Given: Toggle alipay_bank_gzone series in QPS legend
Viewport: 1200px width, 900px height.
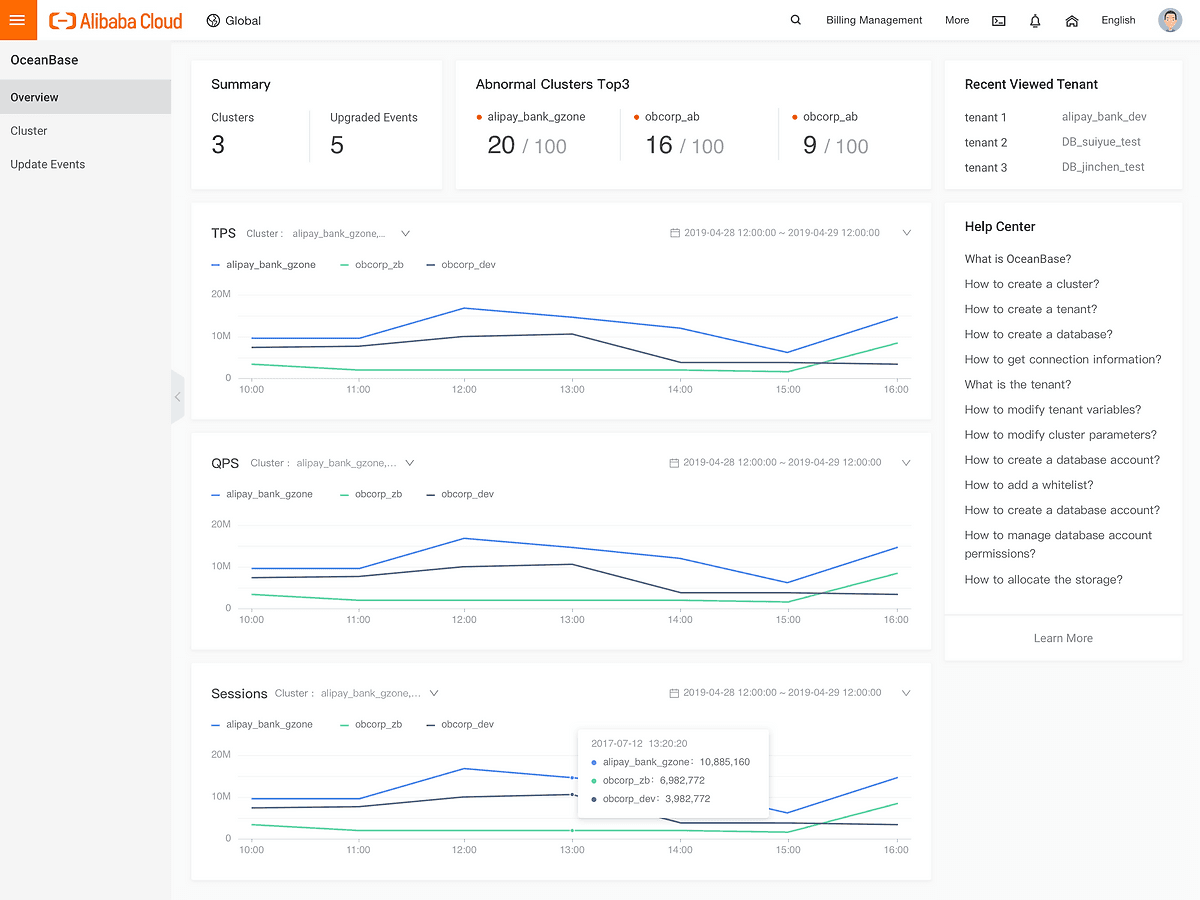Looking at the screenshot, I should tap(262, 494).
